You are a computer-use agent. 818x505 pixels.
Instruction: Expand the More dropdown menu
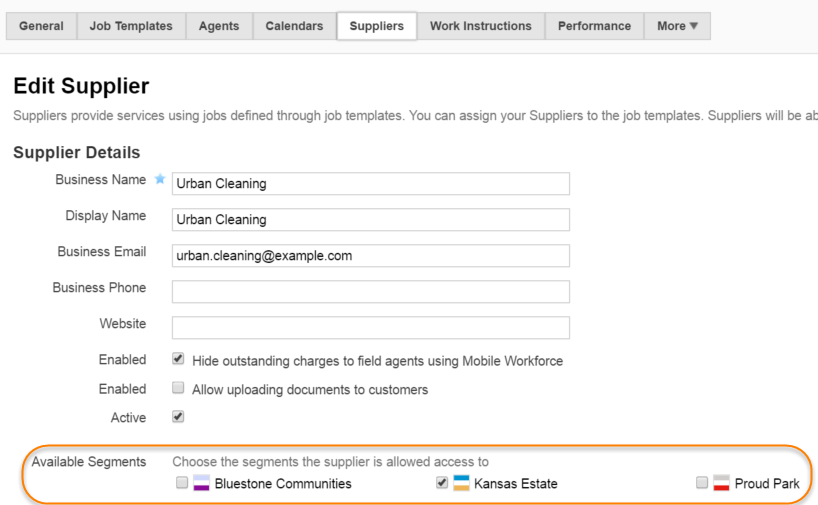click(x=677, y=26)
